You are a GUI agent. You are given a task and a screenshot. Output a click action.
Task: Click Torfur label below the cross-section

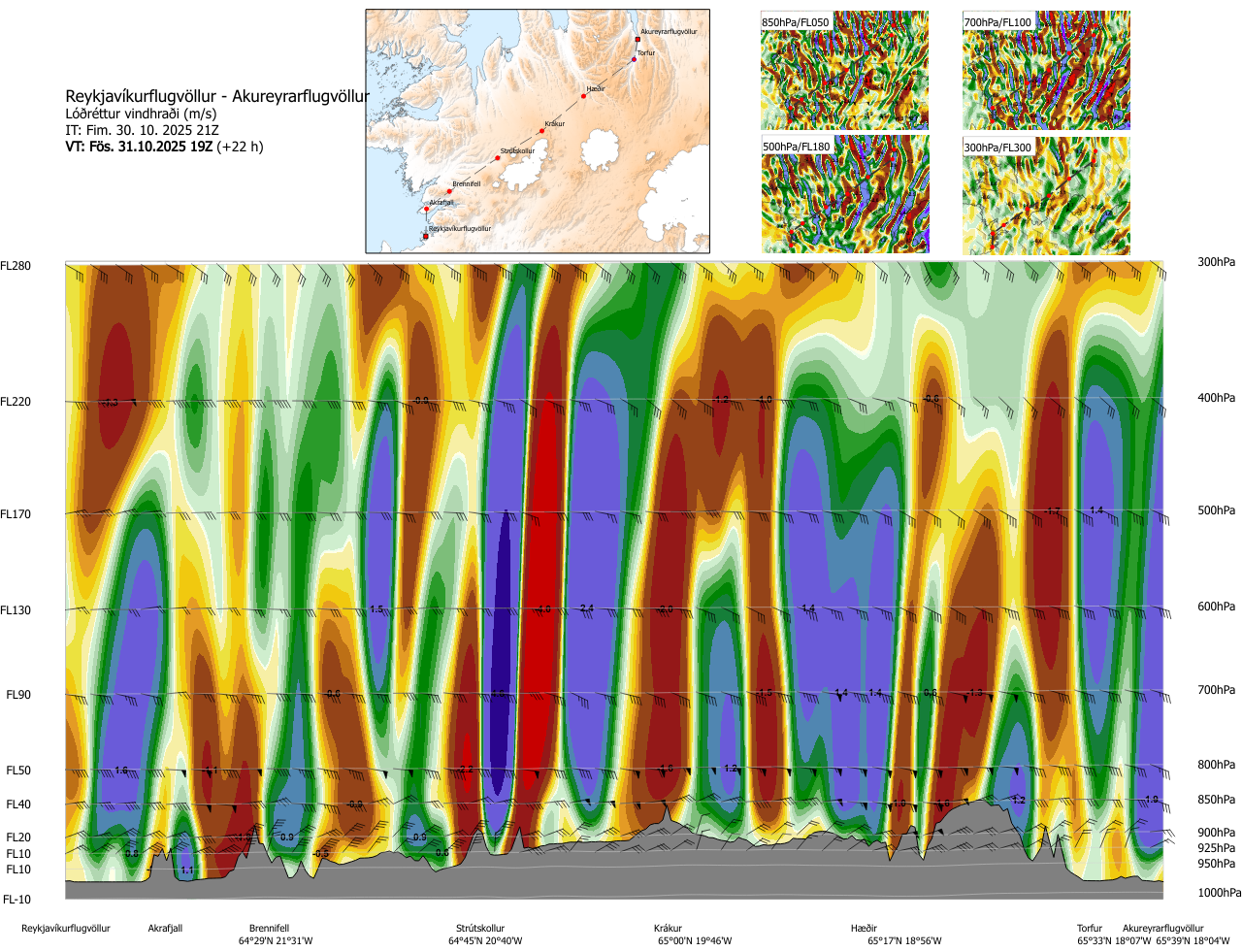pyautogui.click(x=1090, y=929)
